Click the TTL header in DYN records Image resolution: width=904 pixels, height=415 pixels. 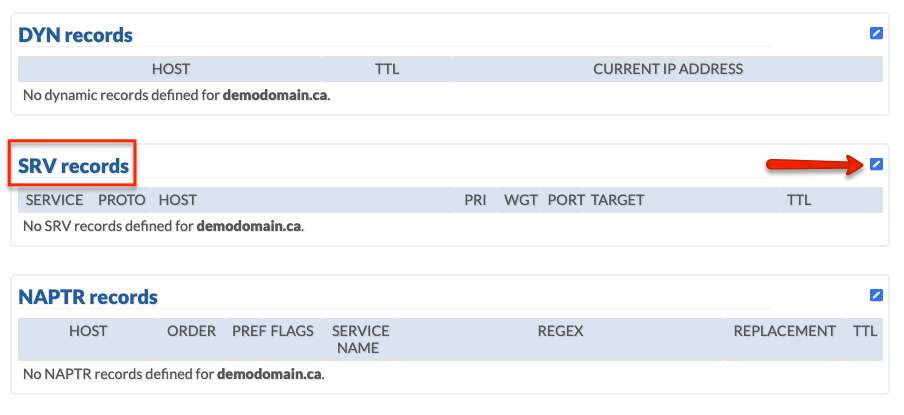point(387,69)
